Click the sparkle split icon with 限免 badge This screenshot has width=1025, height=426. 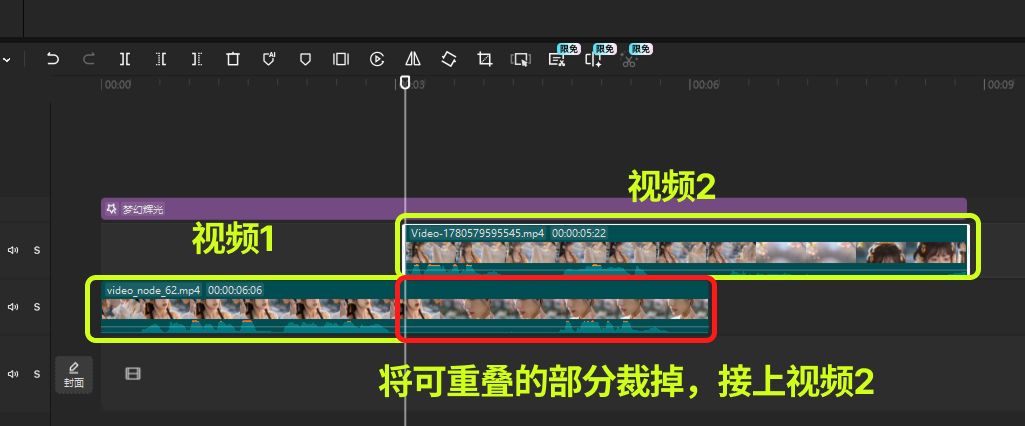[593, 60]
